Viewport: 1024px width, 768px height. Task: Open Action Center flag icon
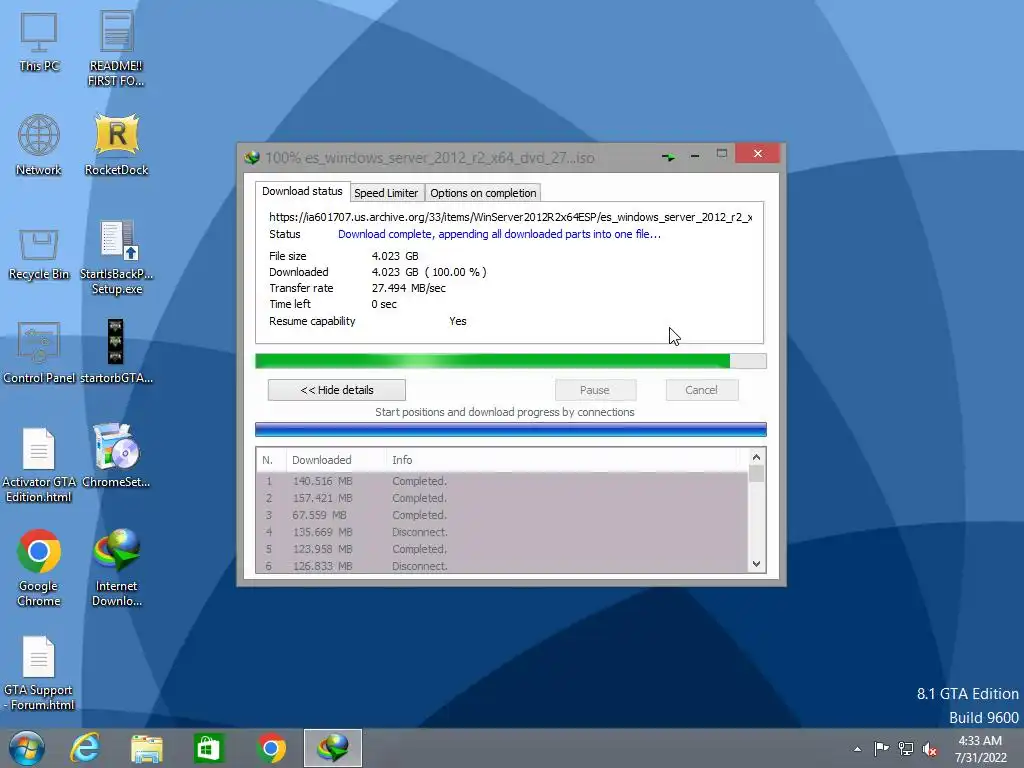[881, 748]
